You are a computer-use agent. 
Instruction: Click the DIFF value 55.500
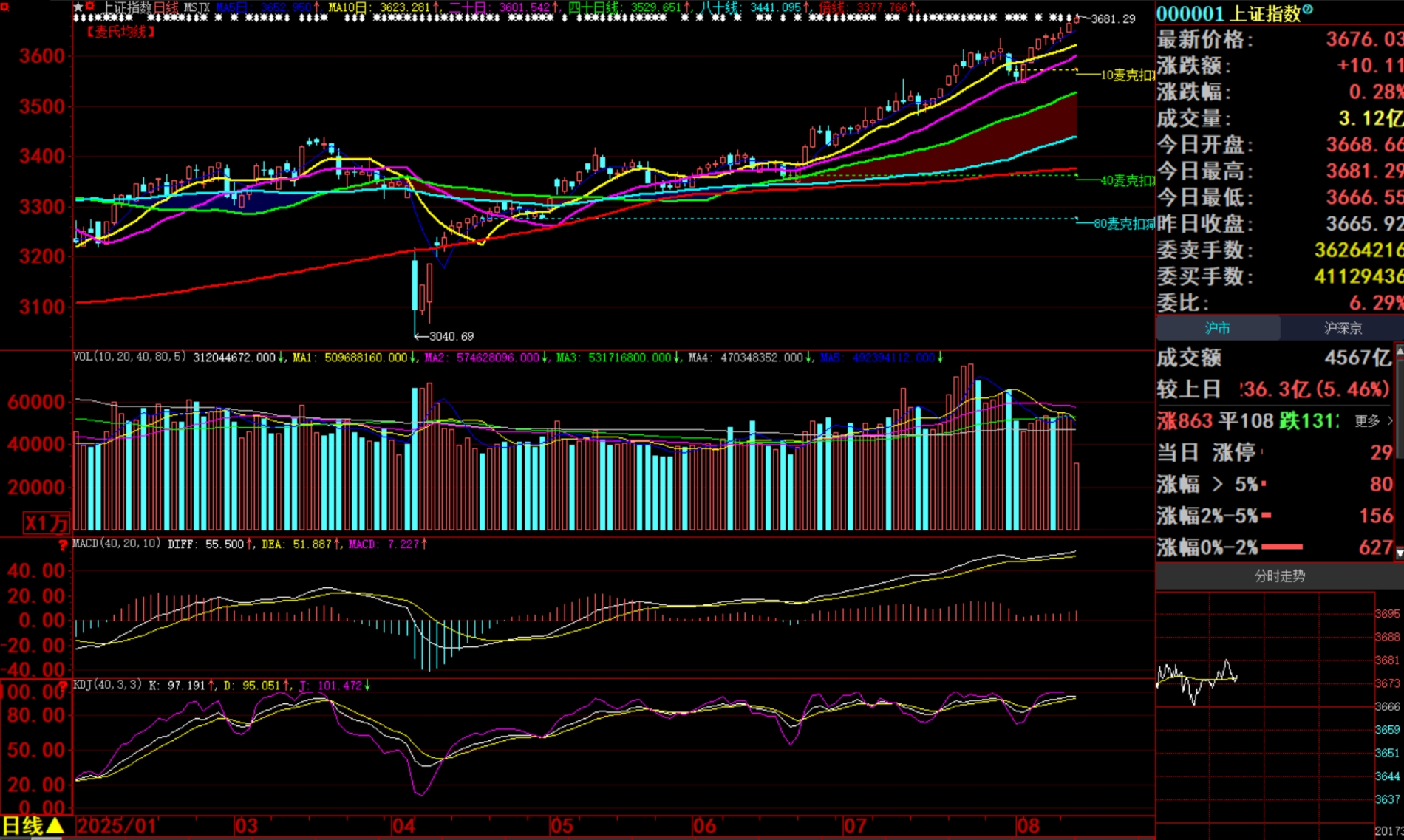[x=224, y=544]
